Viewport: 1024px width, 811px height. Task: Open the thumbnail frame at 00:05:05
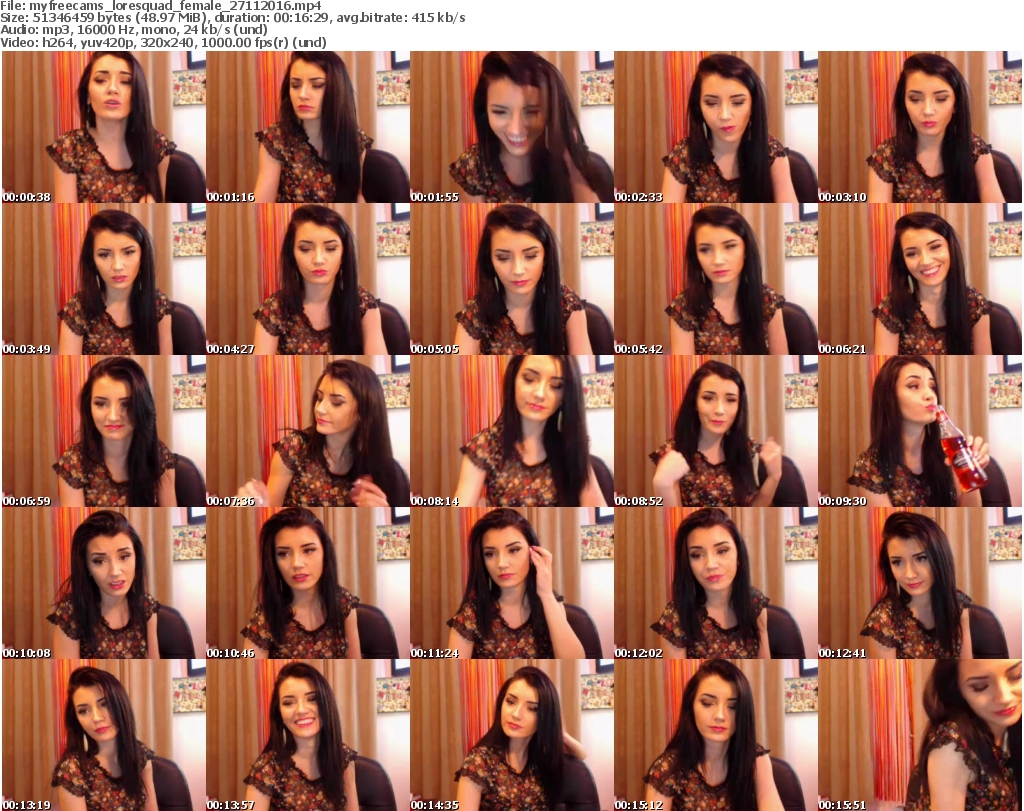tap(512, 279)
